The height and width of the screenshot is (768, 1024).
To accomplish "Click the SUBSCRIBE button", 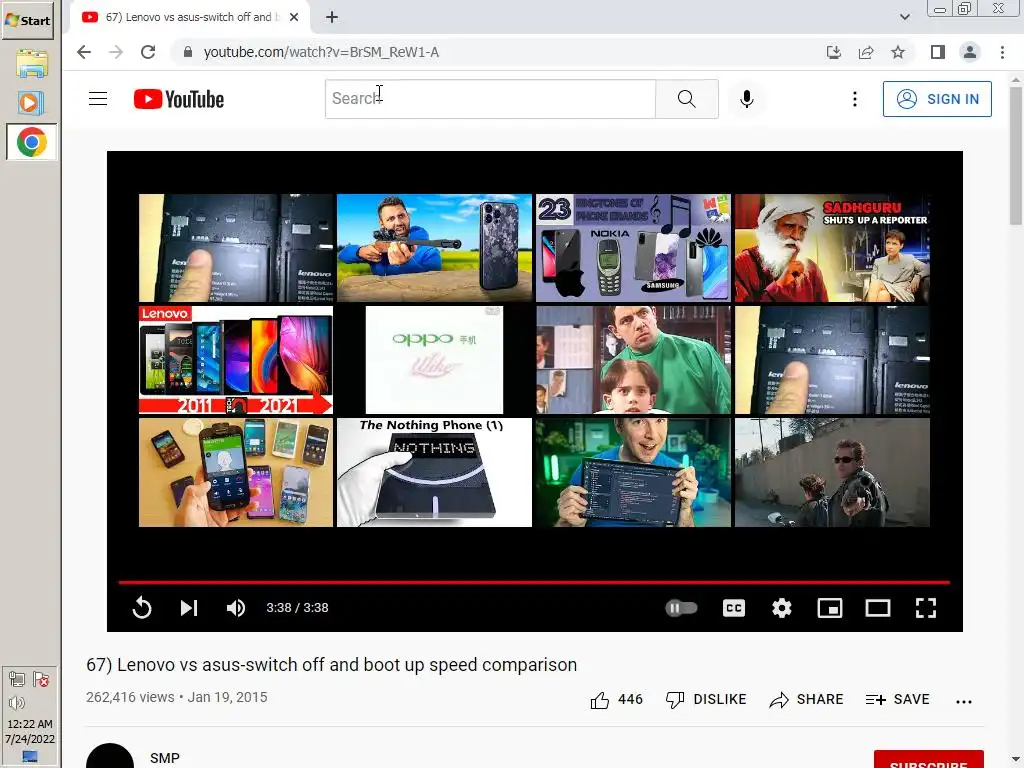I will click(928, 760).
